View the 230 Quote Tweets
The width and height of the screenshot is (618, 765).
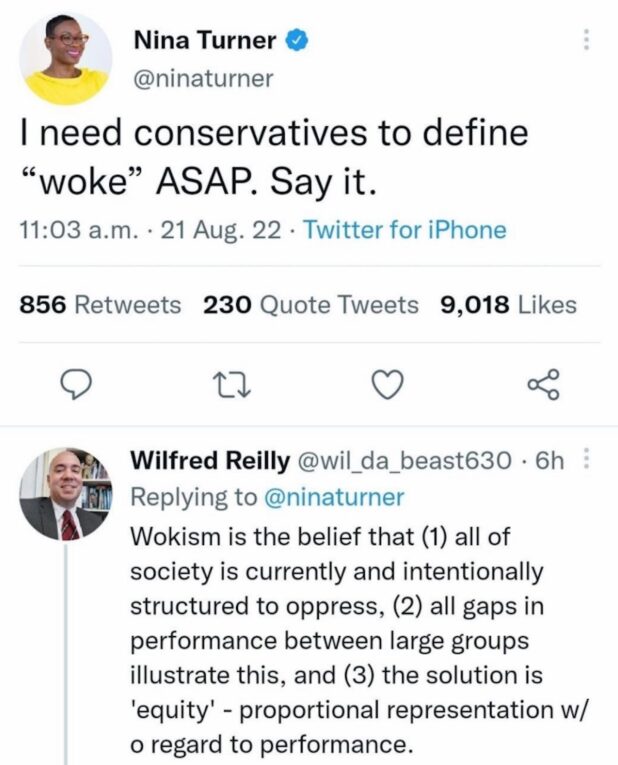[310, 304]
